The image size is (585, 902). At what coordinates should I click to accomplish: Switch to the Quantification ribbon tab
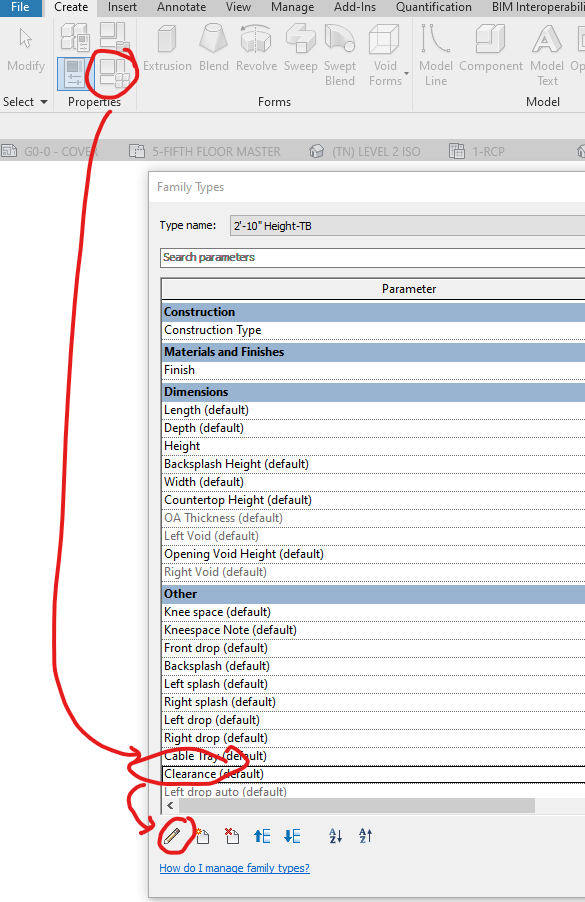click(x=433, y=7)
